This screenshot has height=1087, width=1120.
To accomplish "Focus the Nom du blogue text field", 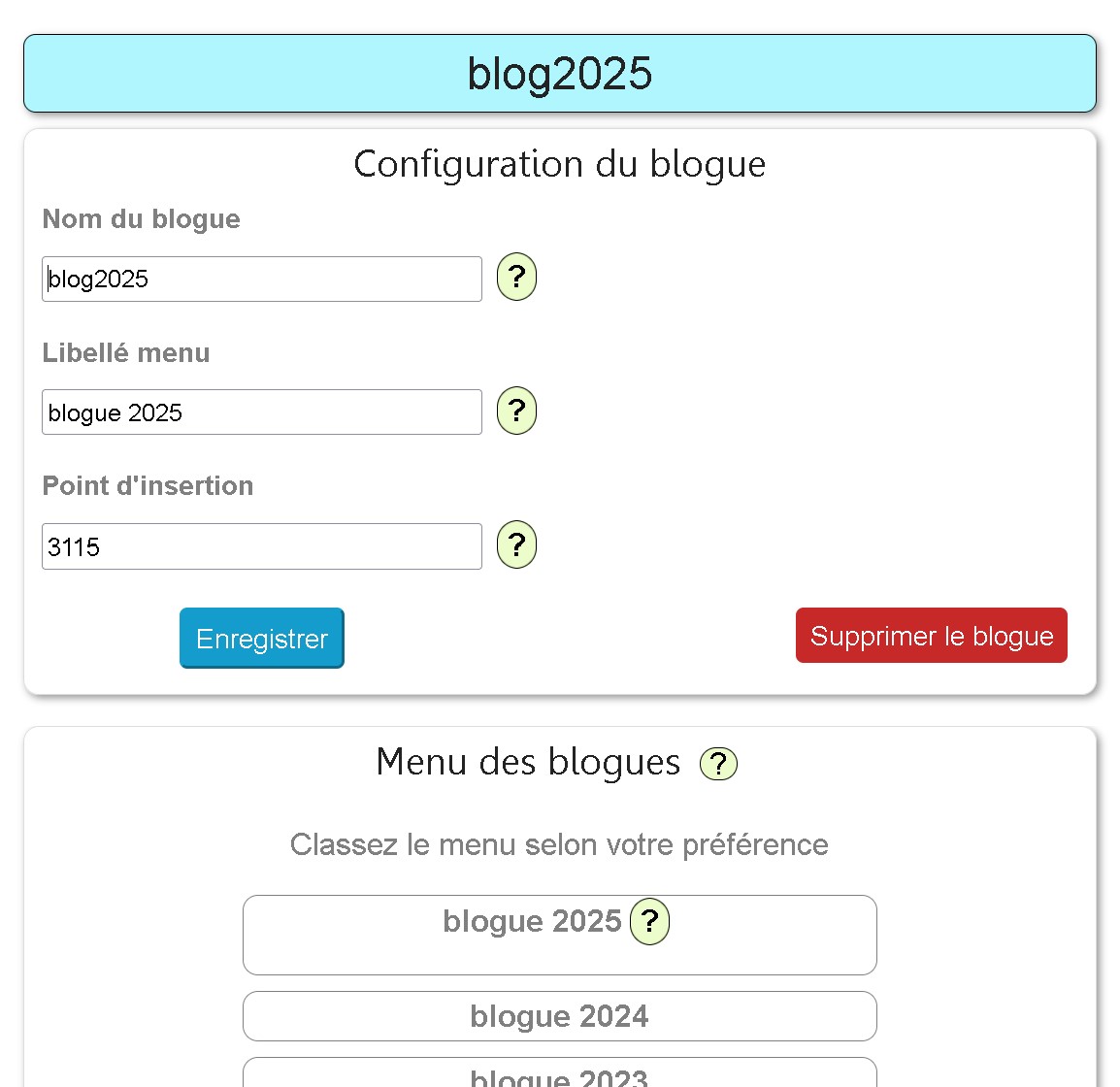I will click(x=261, y=280).
